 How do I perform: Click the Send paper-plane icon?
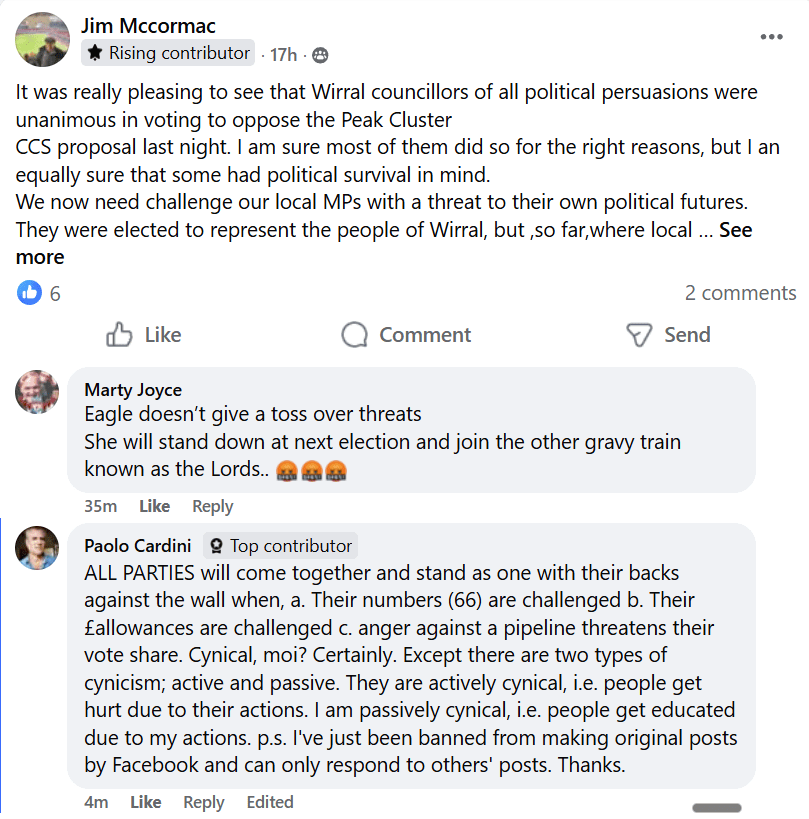[639, 335]
